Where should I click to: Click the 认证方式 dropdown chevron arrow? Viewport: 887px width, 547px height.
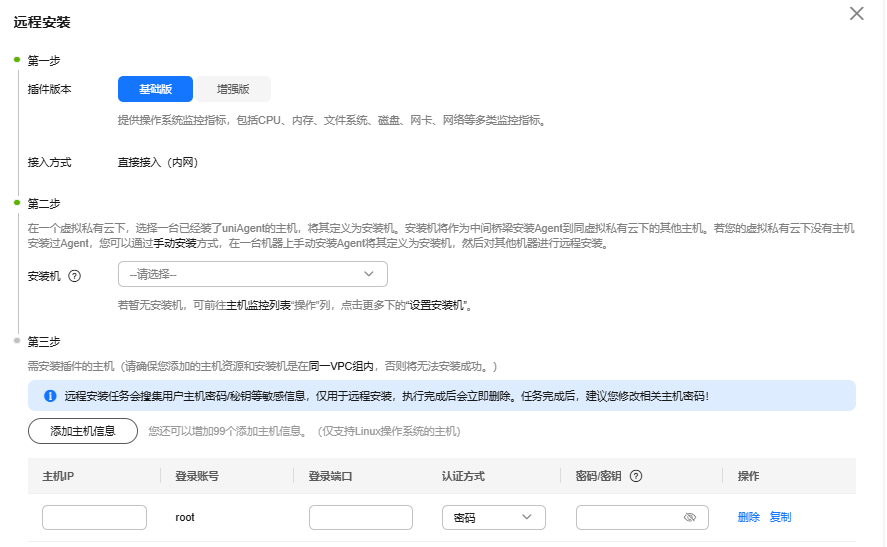pyautogui.click(x=527, y=517)
